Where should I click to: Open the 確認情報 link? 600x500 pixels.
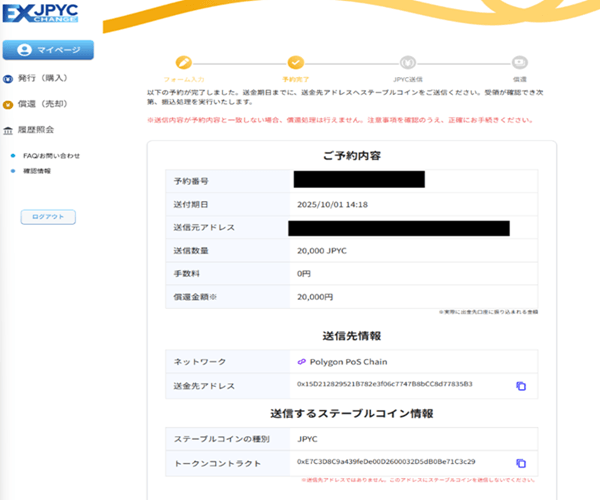tap(37, 171)
